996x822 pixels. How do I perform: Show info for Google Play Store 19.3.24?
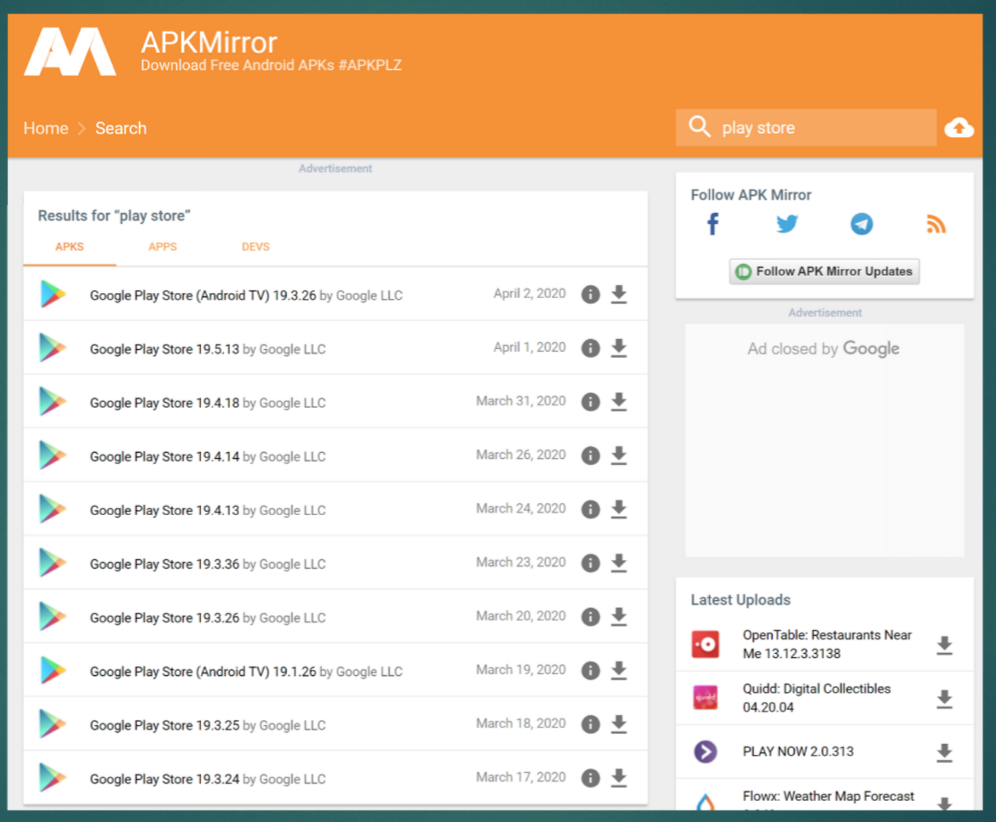pos(591,778)
